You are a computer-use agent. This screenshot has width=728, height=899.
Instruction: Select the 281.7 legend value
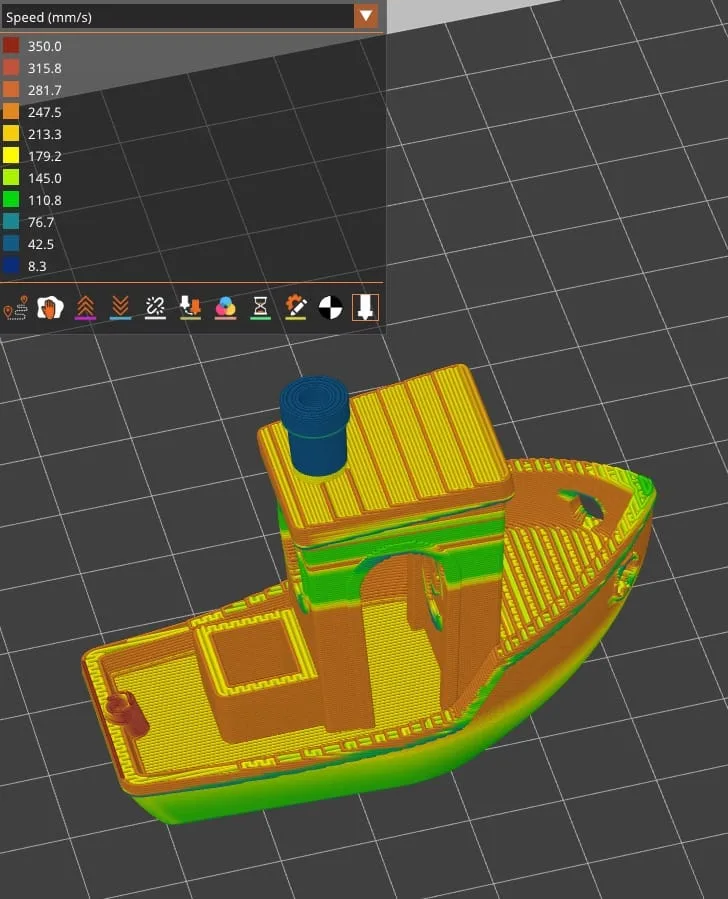(45, 90)
